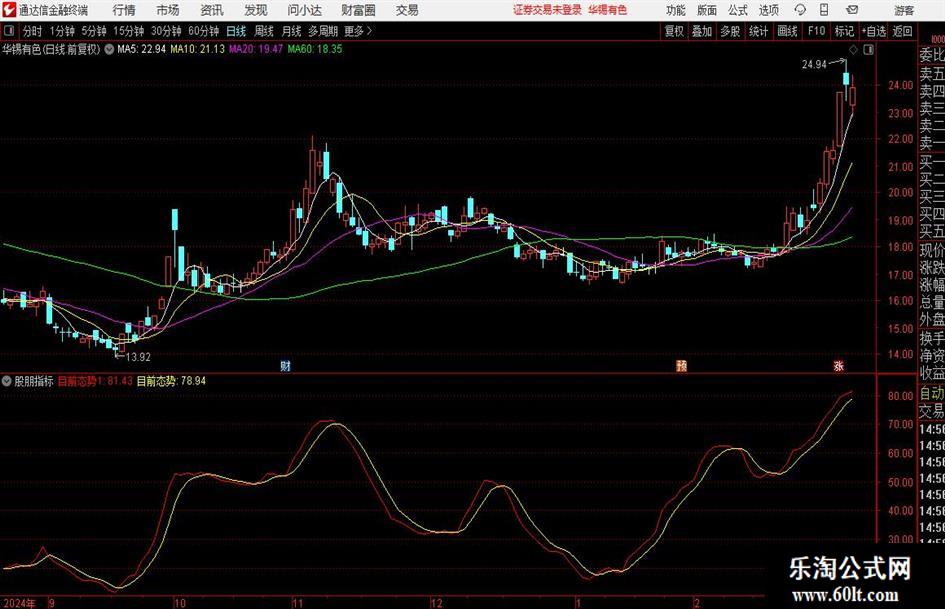Click the red 涨 event marker
945x609 pixels.
coord(838,365)
